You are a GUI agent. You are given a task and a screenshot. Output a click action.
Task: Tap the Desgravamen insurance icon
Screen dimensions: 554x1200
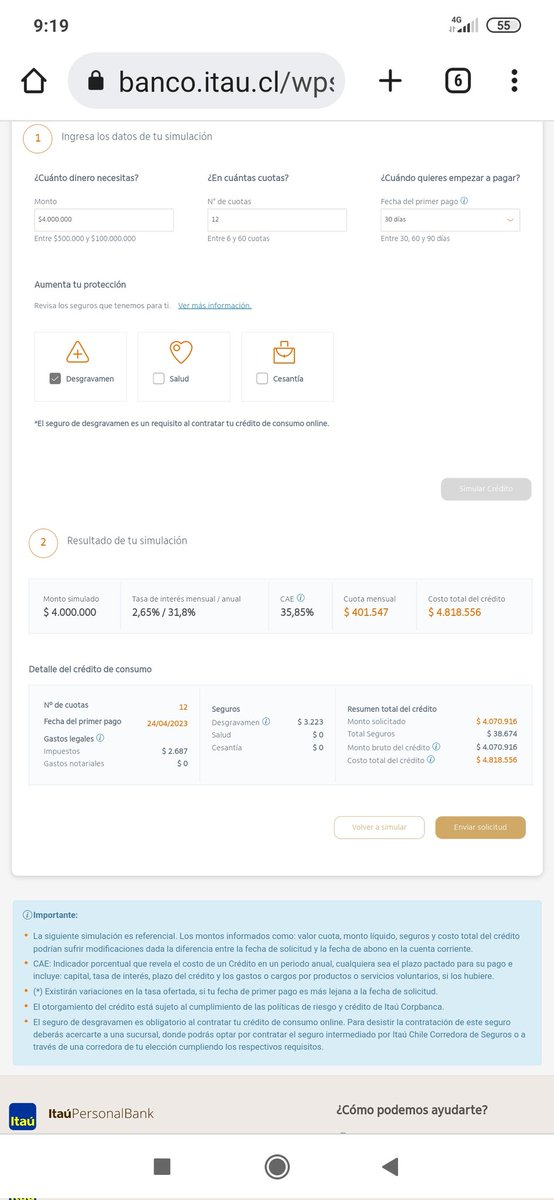coord(78,352)
